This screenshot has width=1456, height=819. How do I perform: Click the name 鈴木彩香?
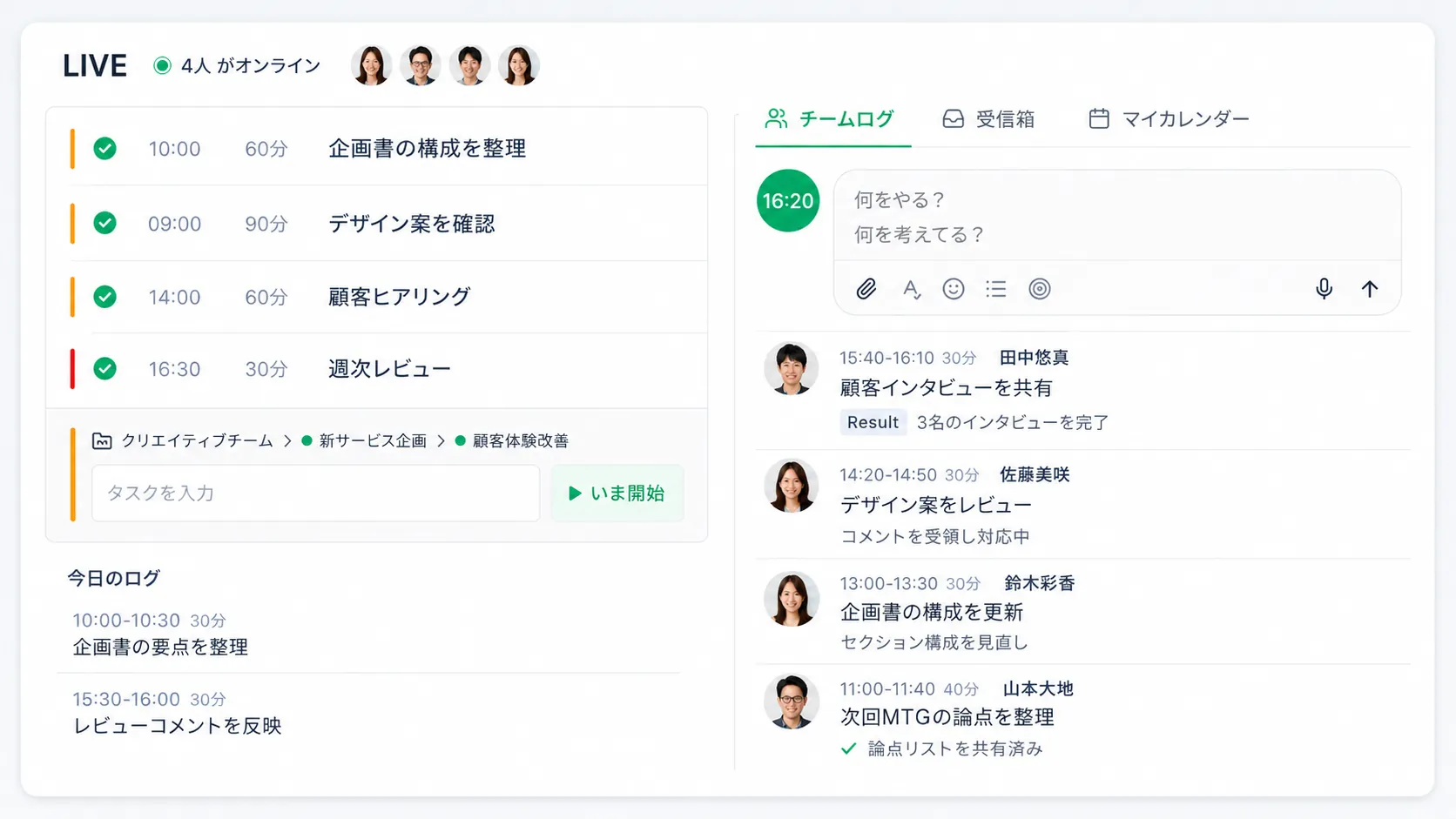(x=1040, y=583)
